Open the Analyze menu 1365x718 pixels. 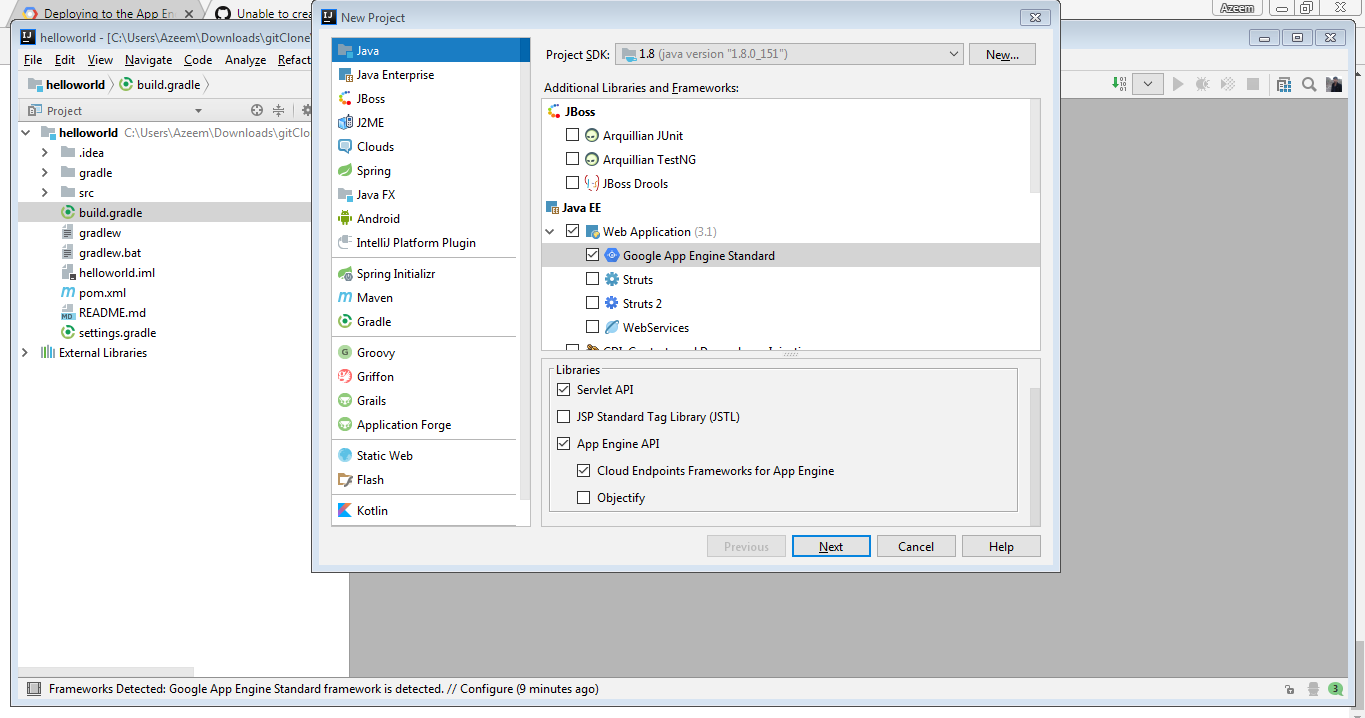(245, 60)
